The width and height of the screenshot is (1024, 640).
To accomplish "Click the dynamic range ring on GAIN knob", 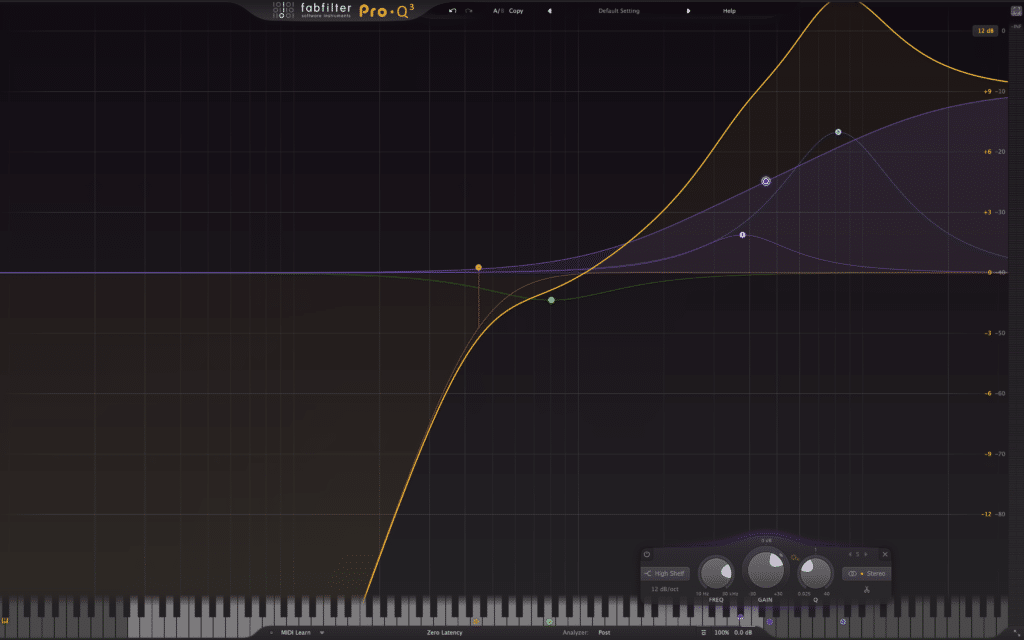I will point(781,555).
